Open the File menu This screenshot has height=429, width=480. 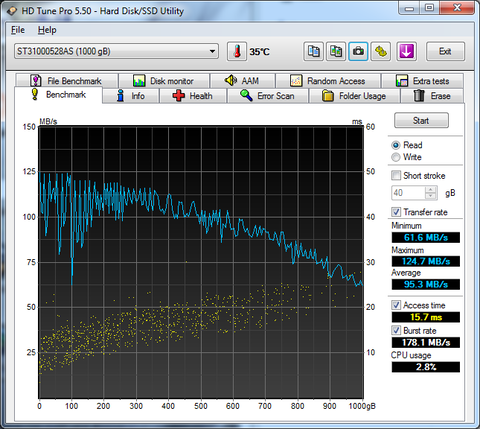tap(18, 30)
